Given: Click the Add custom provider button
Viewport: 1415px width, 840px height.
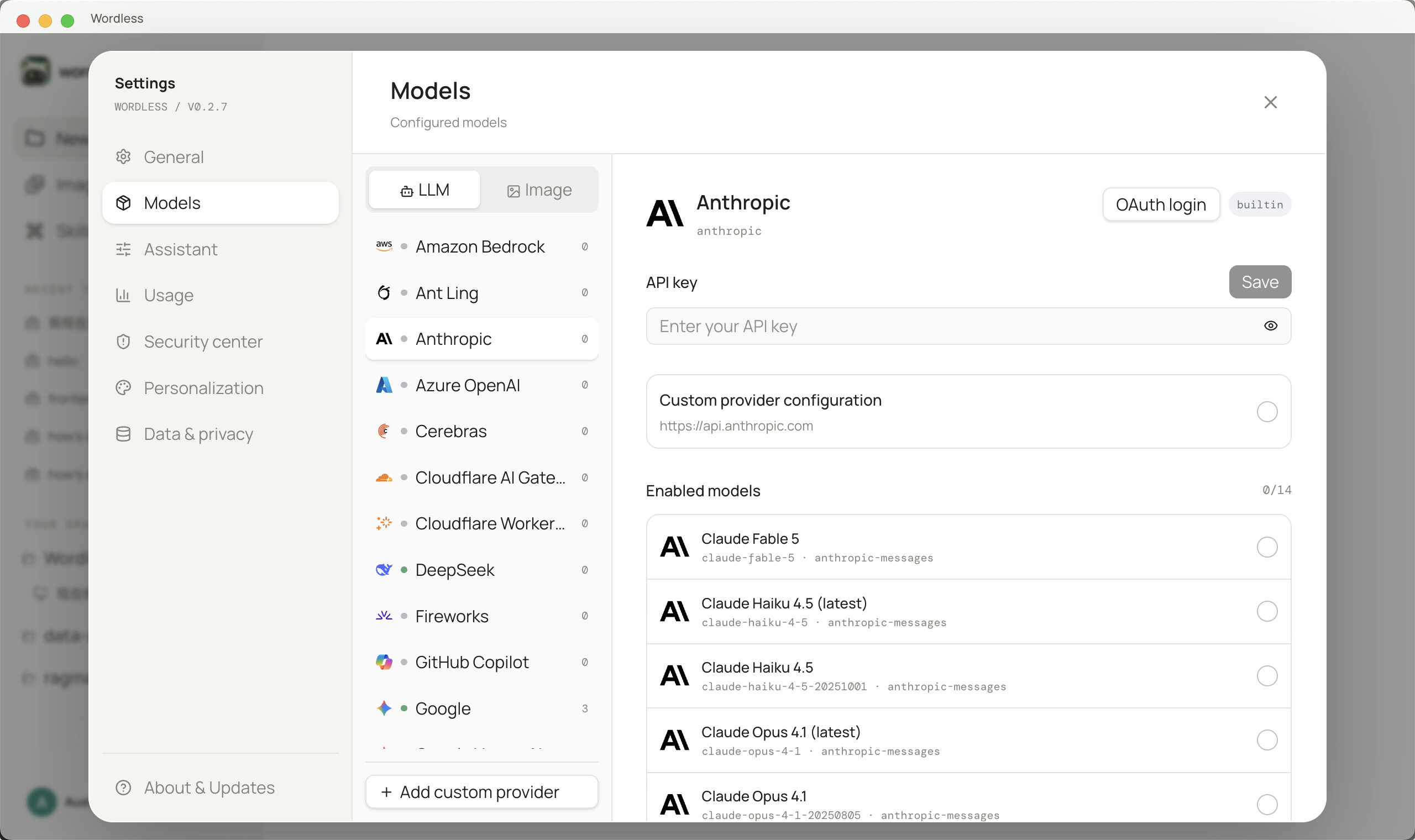Looking at the screenshot, I should (481, 792).
